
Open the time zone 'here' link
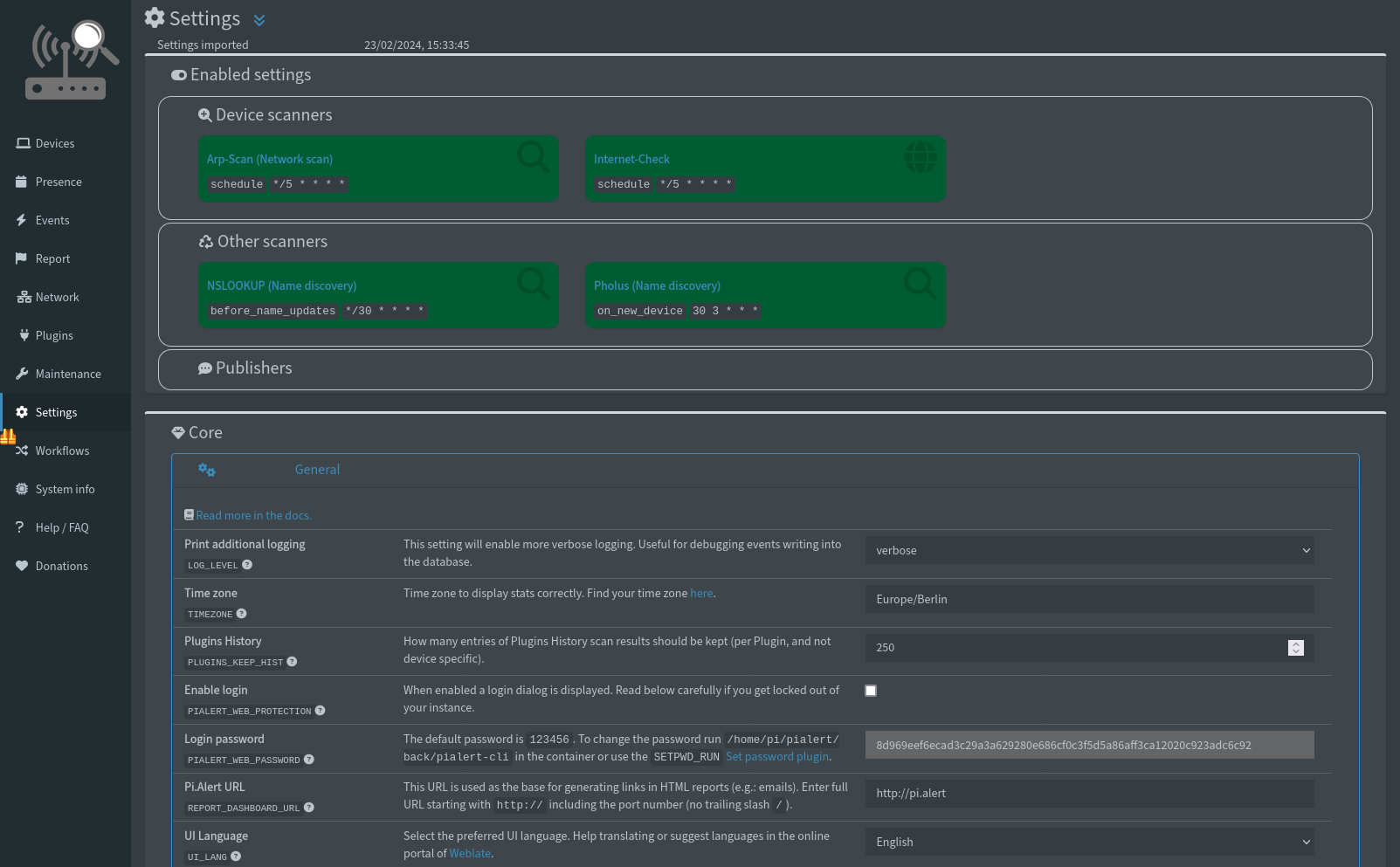[x=701, y=593]
